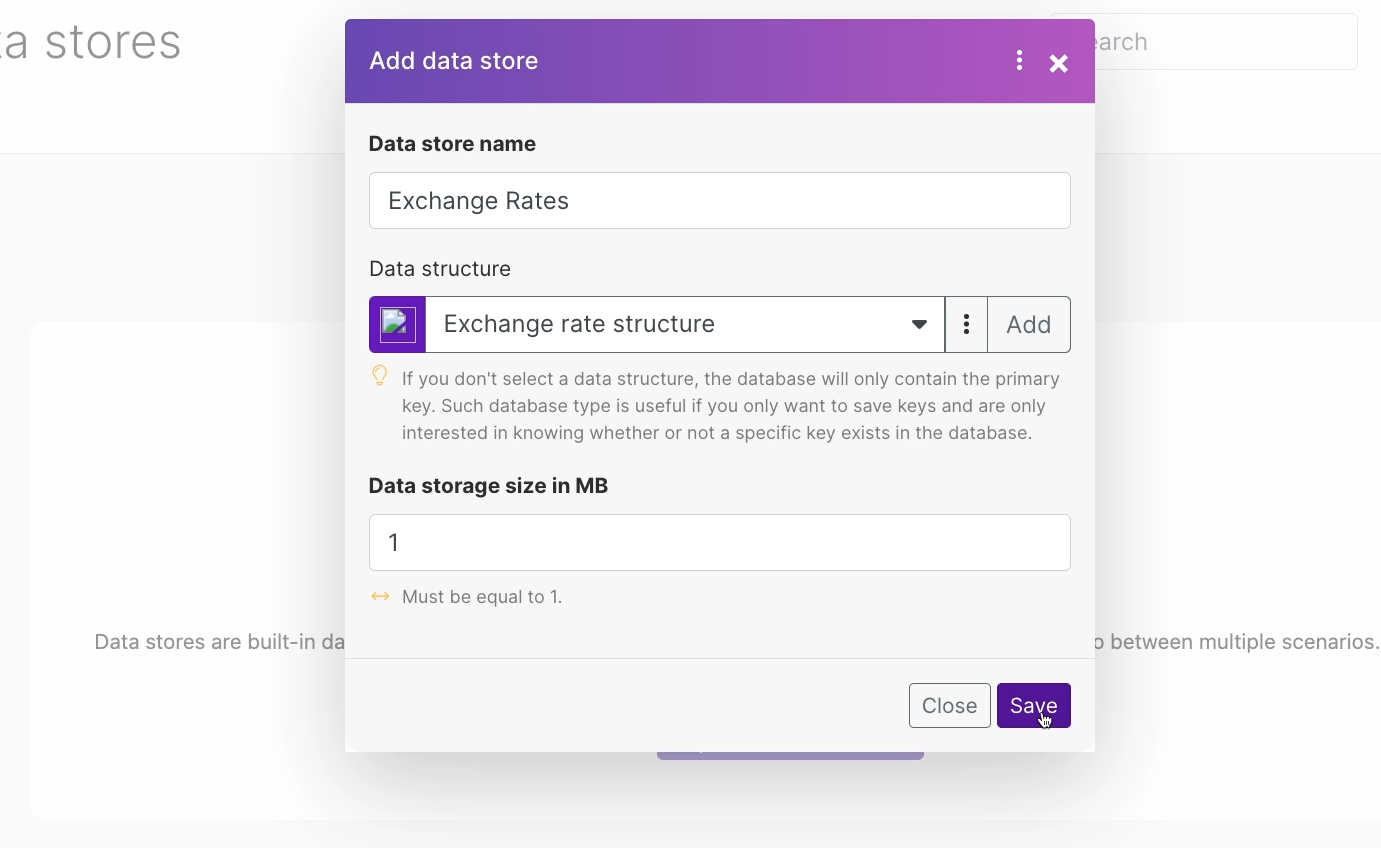Click Add to create a new data structure

click(x=1029, y=324)
